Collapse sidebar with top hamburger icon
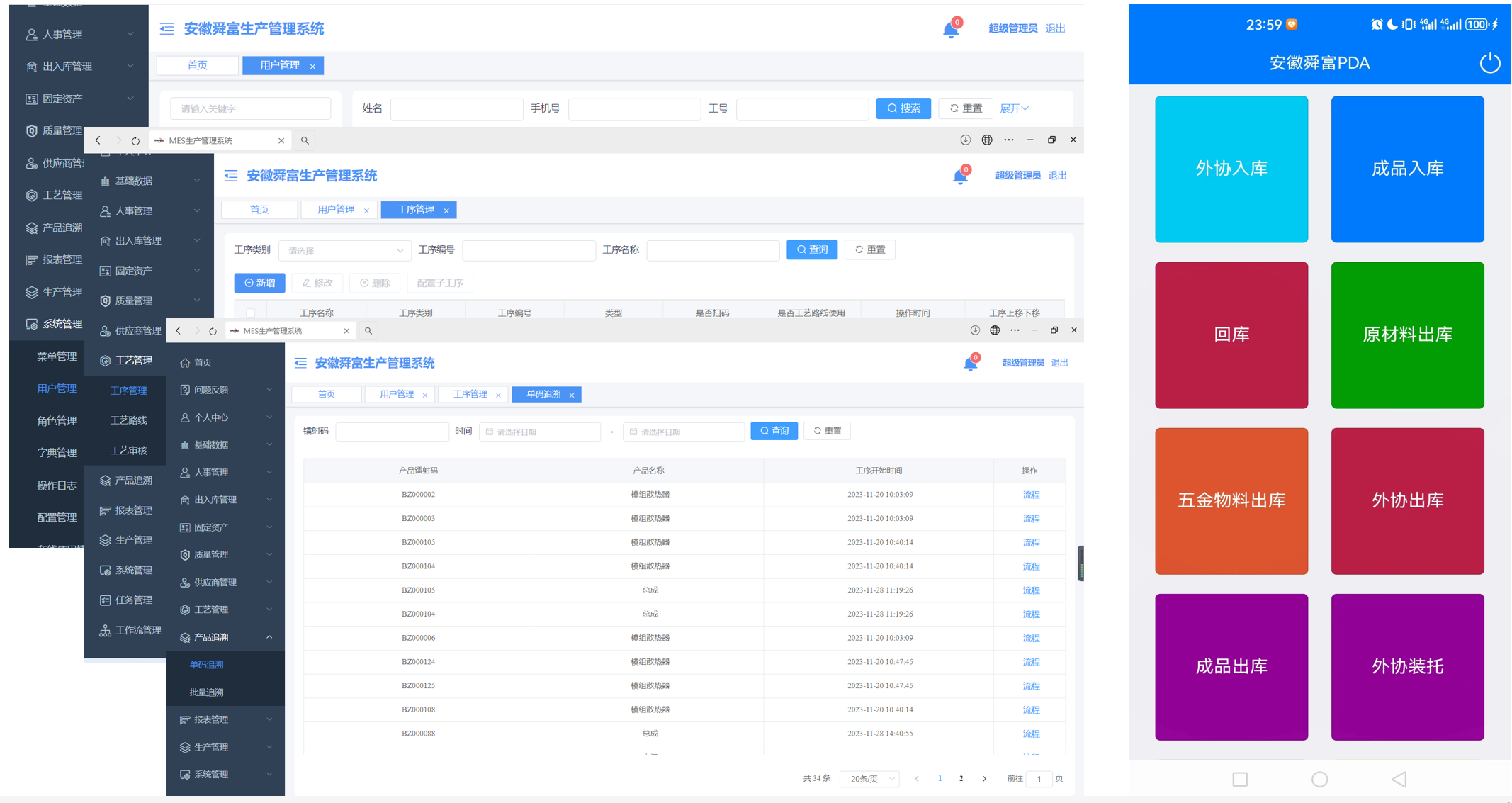Viewport: 1512px width, 803px height. tap(167, 28)
